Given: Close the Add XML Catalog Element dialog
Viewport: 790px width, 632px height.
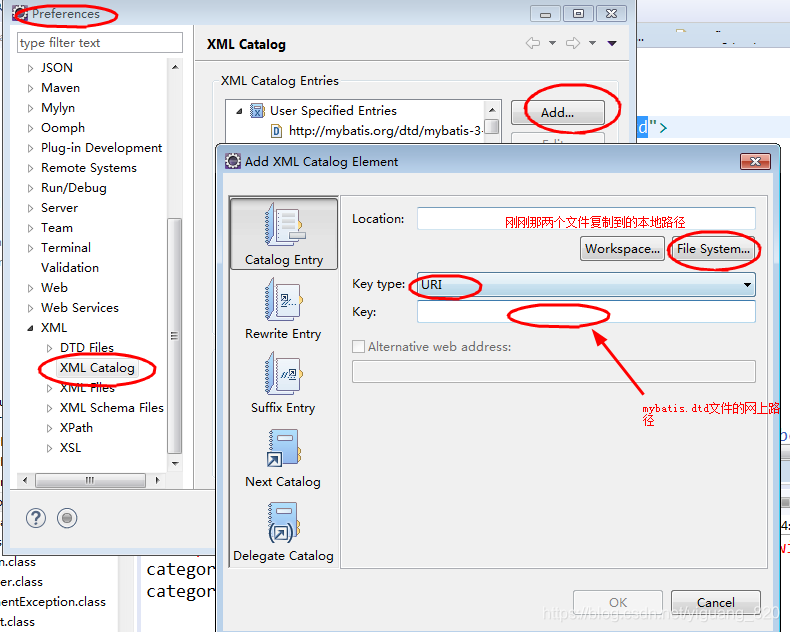Looking at the screenshot, I should click(x=755, y=161).
